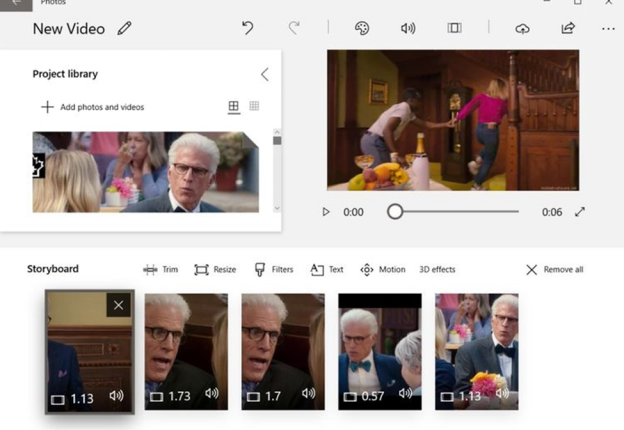Viewport: 624px width, 430px height.
Task: Redo the last action
Action: click(x=294, y=28)
